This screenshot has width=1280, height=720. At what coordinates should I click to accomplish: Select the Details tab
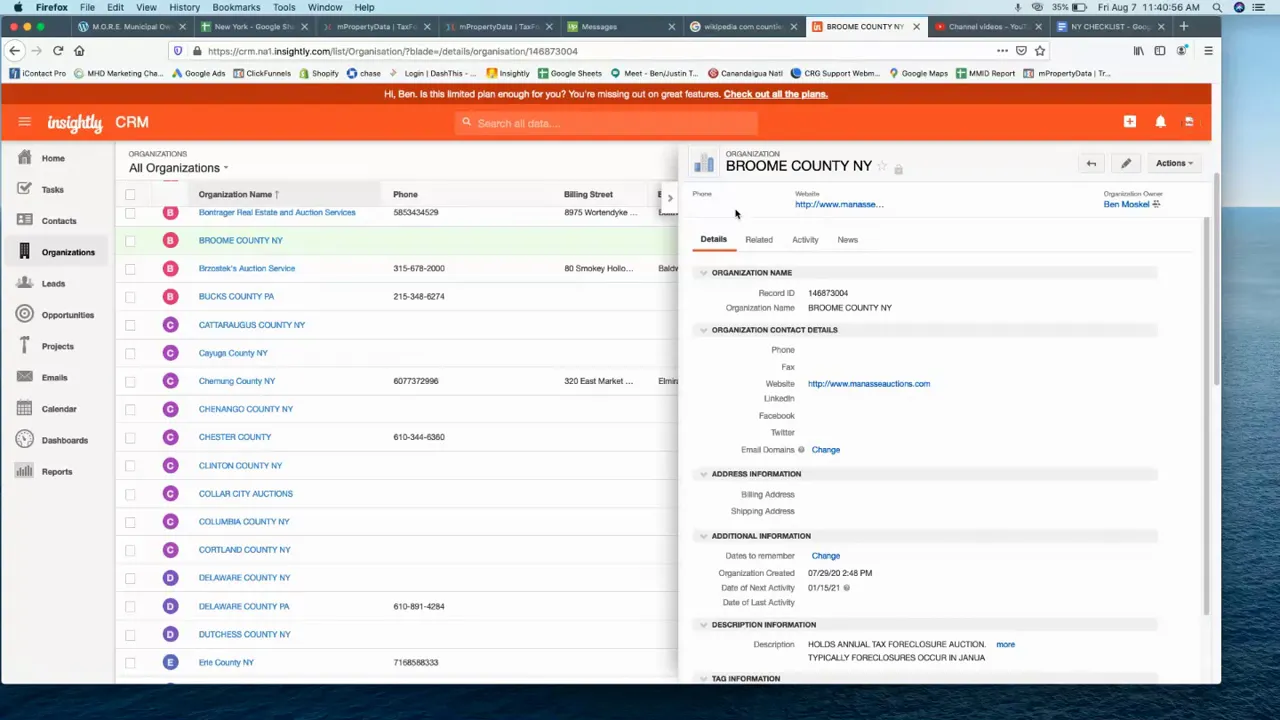(x=713, y=240)
